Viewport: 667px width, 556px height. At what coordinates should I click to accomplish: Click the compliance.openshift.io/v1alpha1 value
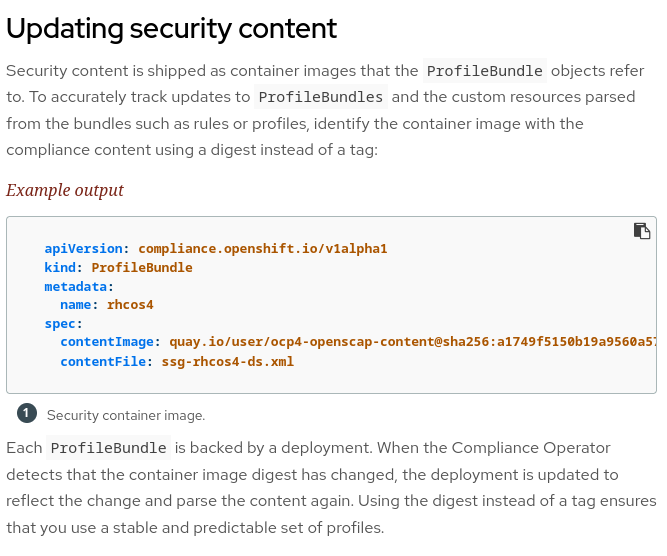[262, 248]
